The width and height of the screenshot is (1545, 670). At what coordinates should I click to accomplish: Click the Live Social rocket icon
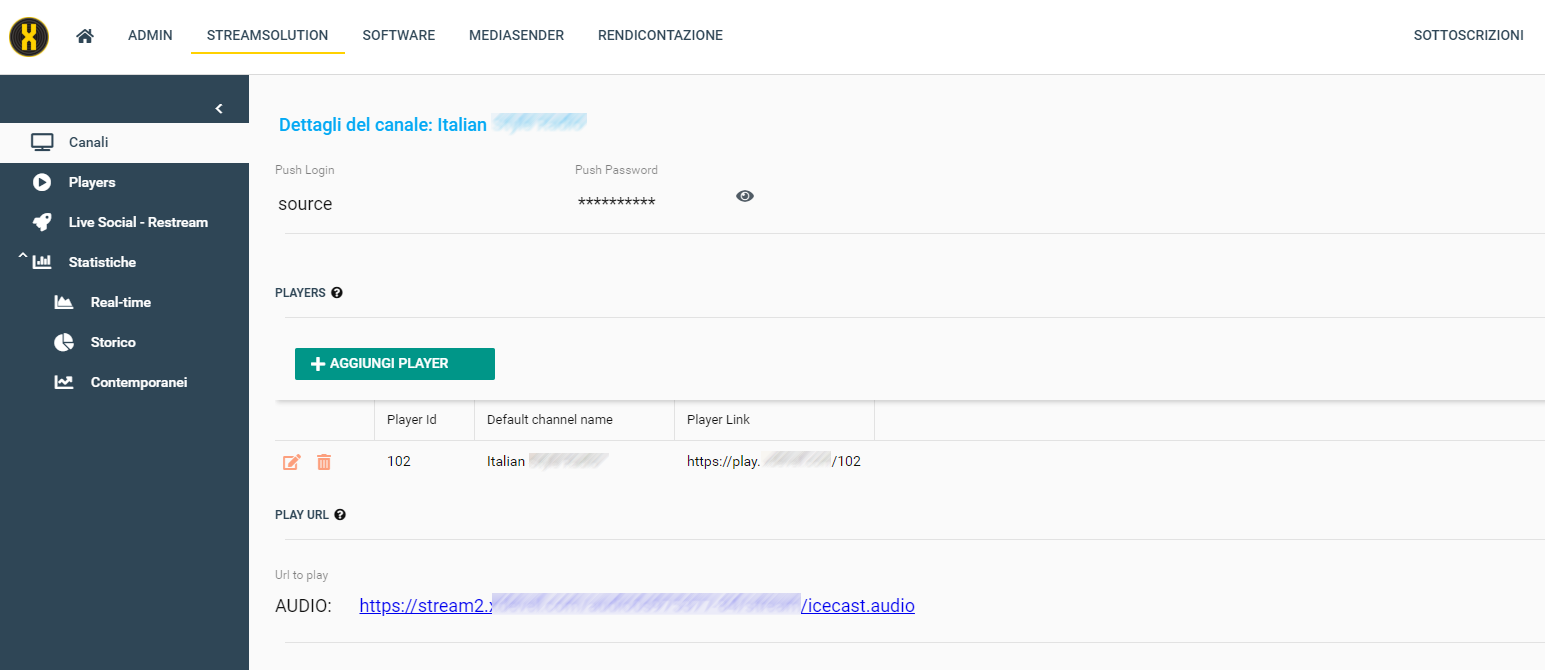click(x=42, y=222)
